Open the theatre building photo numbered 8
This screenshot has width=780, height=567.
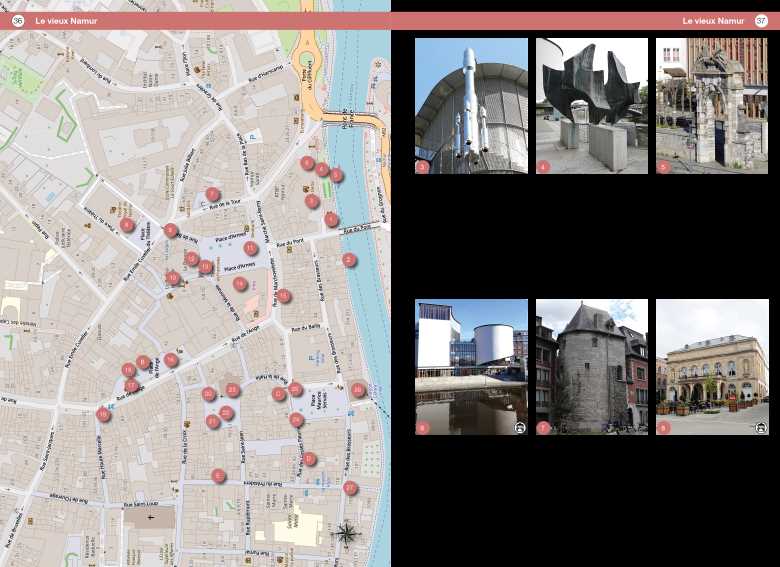[x=712, y=367]
